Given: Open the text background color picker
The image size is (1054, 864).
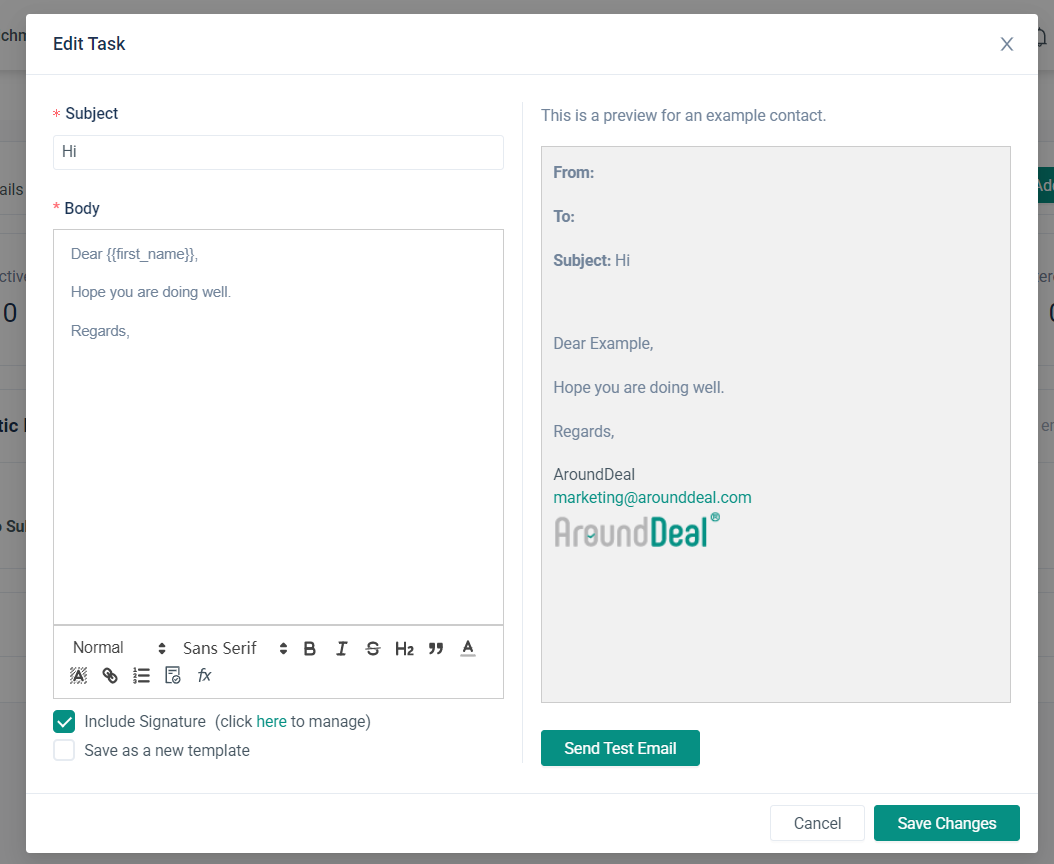Looking at the screenshot, I should [x=79, y=676].
